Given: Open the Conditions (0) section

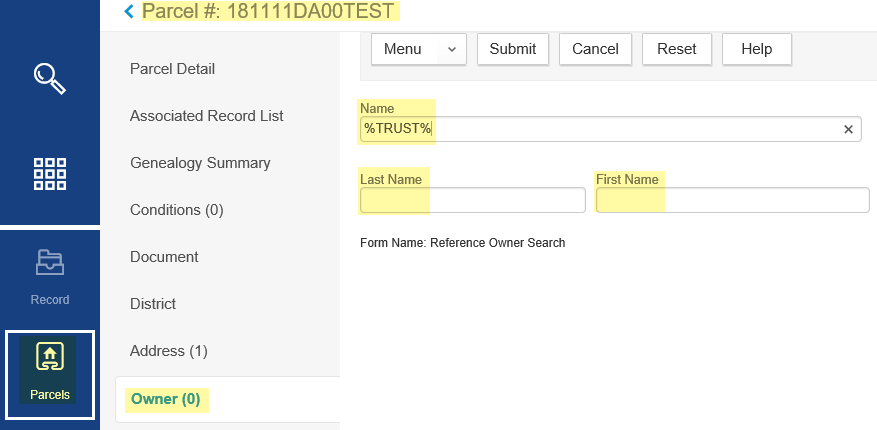Looking at the screenshot, I should (x=176, y=210).
